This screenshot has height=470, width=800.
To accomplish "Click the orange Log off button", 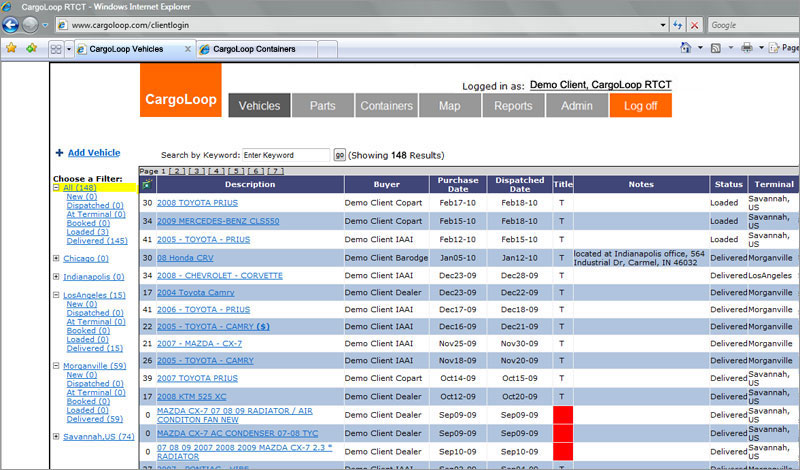I will click(641, 106).
